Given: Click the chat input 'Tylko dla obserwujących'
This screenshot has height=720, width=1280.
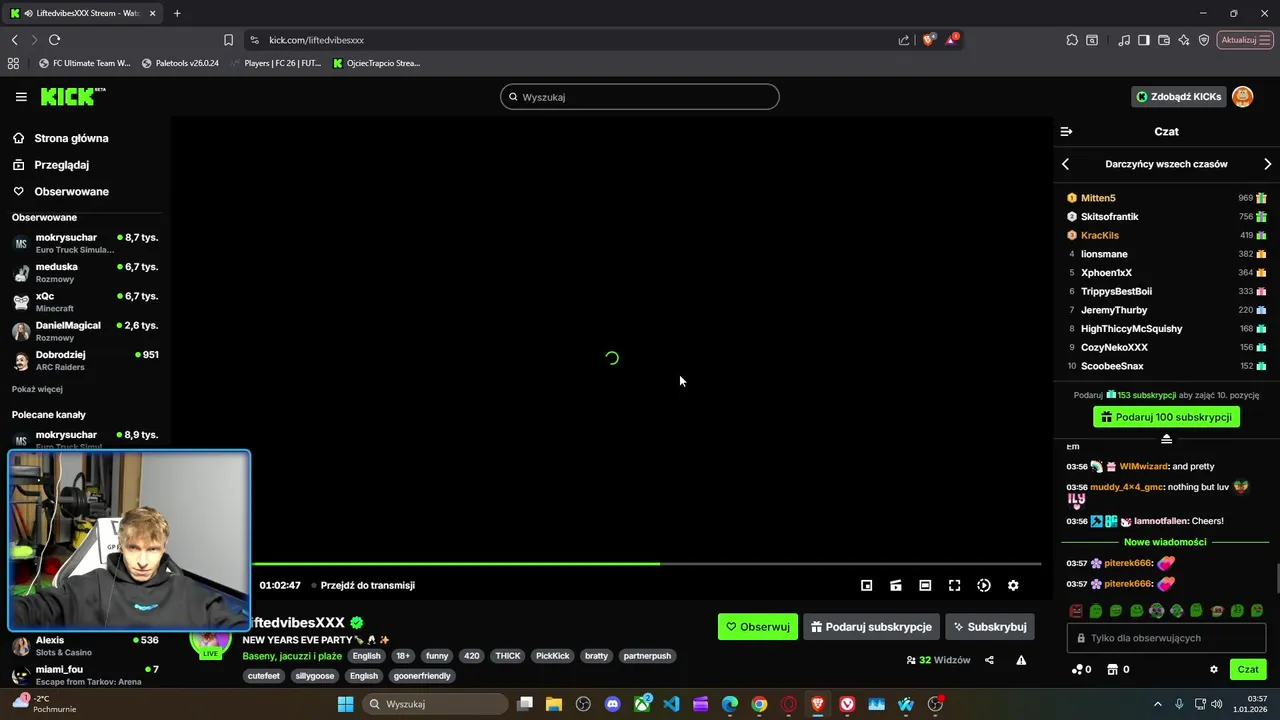Looking at the screenshot, I should click(1167, 638).
